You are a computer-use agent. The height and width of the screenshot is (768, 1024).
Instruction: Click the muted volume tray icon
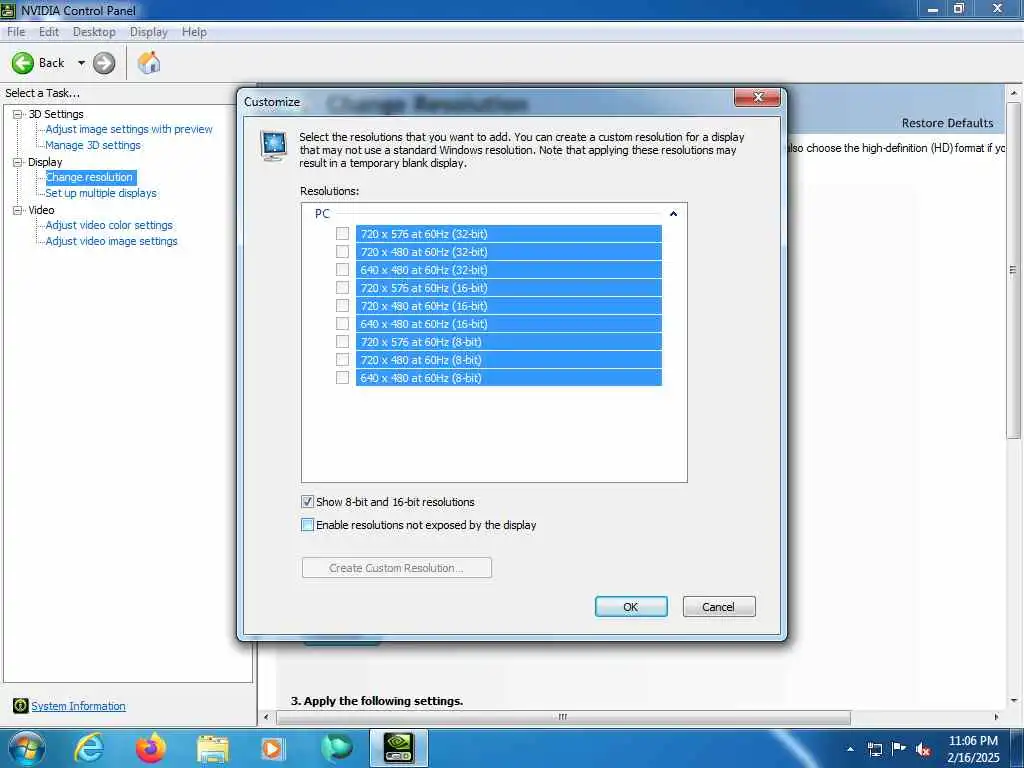coord(923,749)
